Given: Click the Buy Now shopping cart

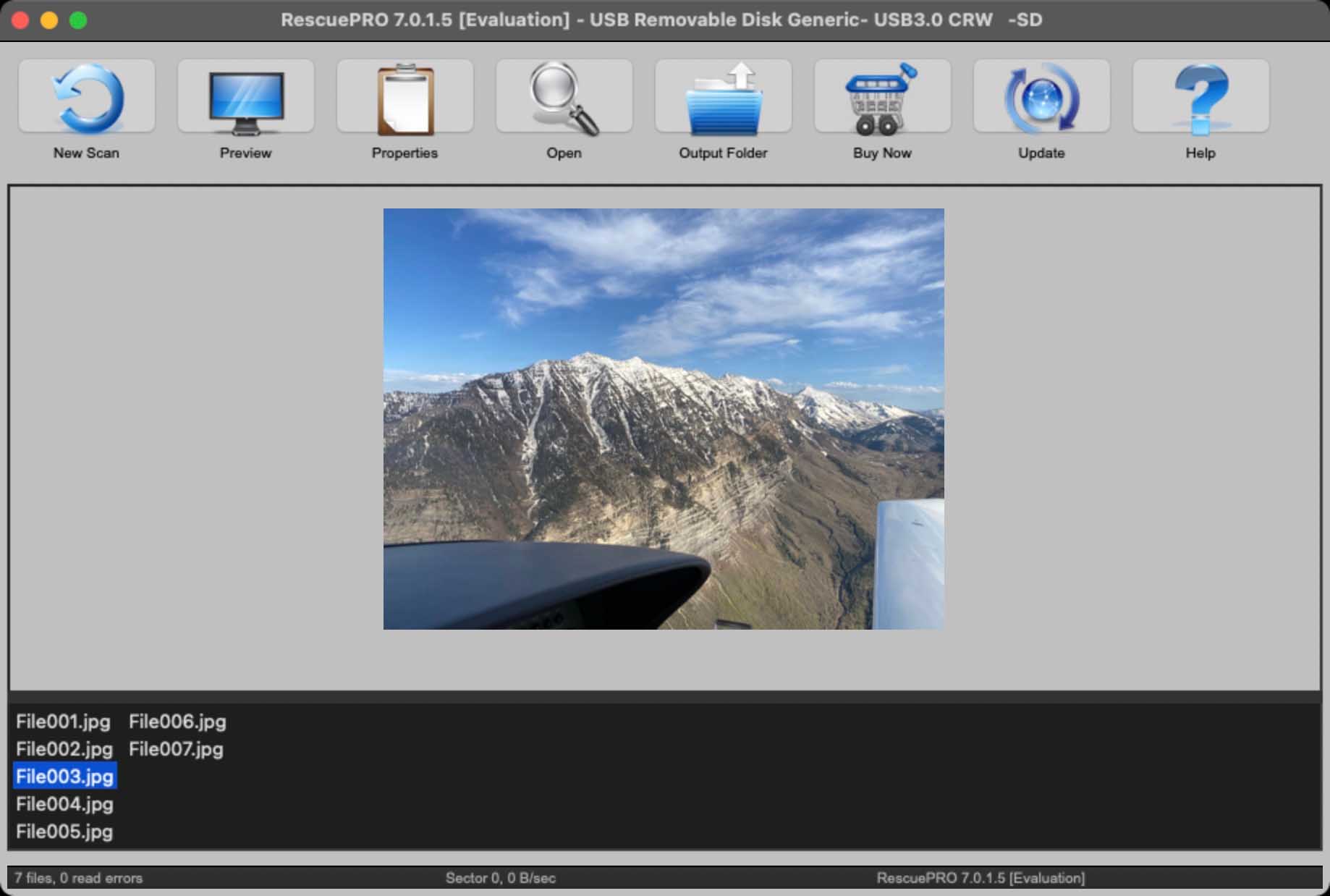Looking at the screenshot, I should 883,97.
